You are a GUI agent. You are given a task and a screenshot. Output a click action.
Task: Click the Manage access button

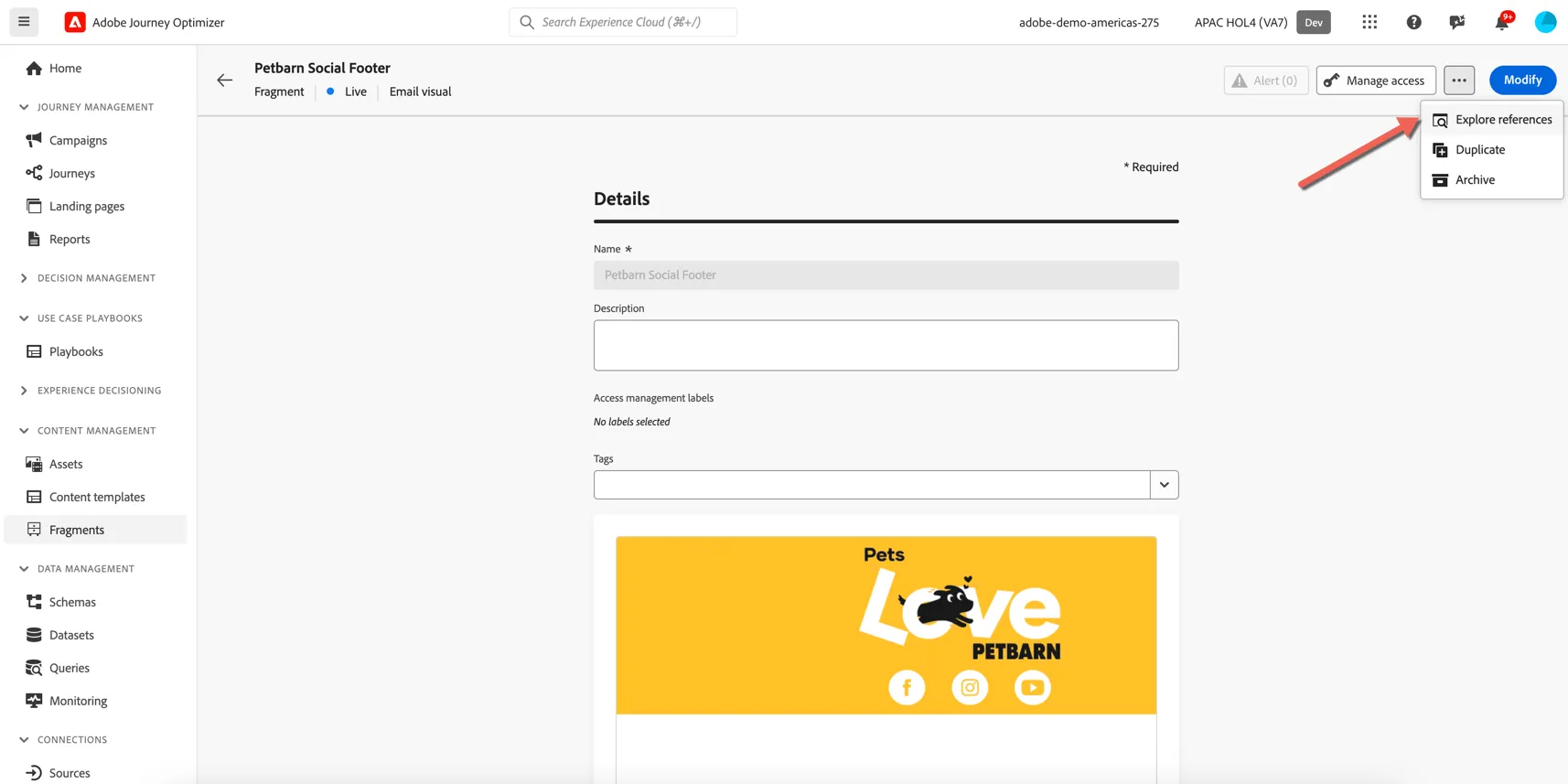[x=1376, y=80]
